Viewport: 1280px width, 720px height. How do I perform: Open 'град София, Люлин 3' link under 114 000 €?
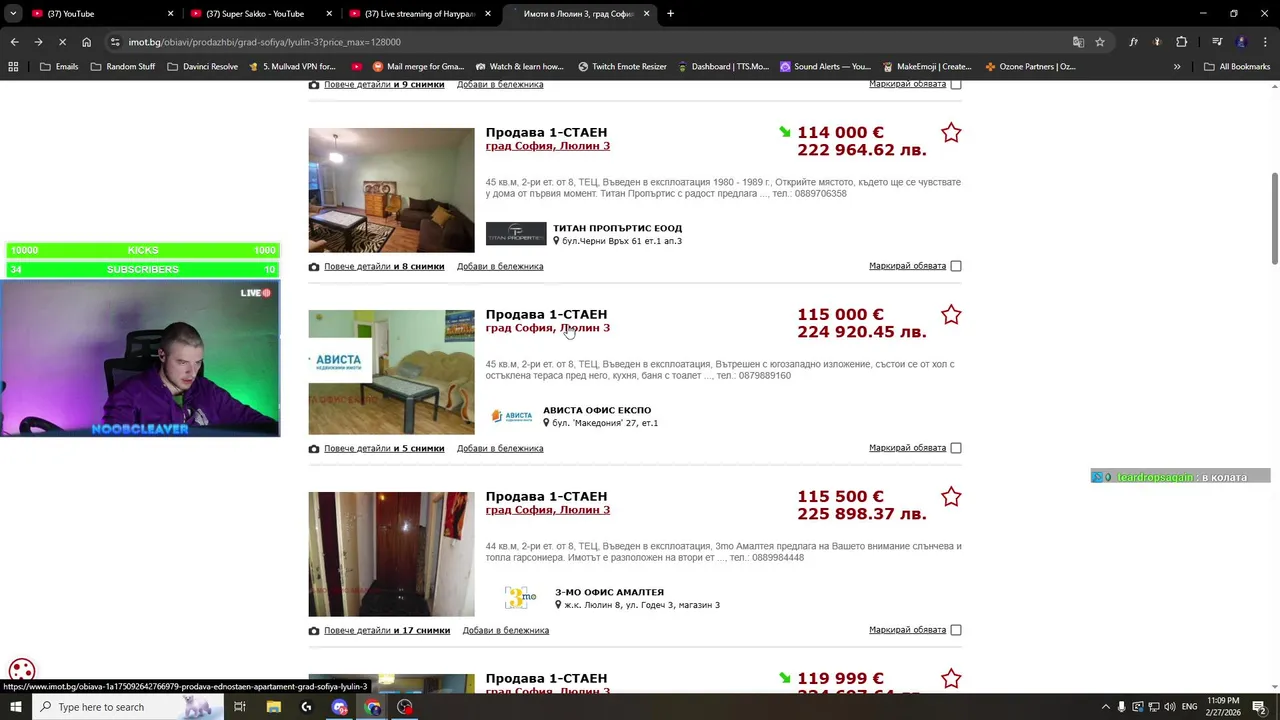(547, 146)
